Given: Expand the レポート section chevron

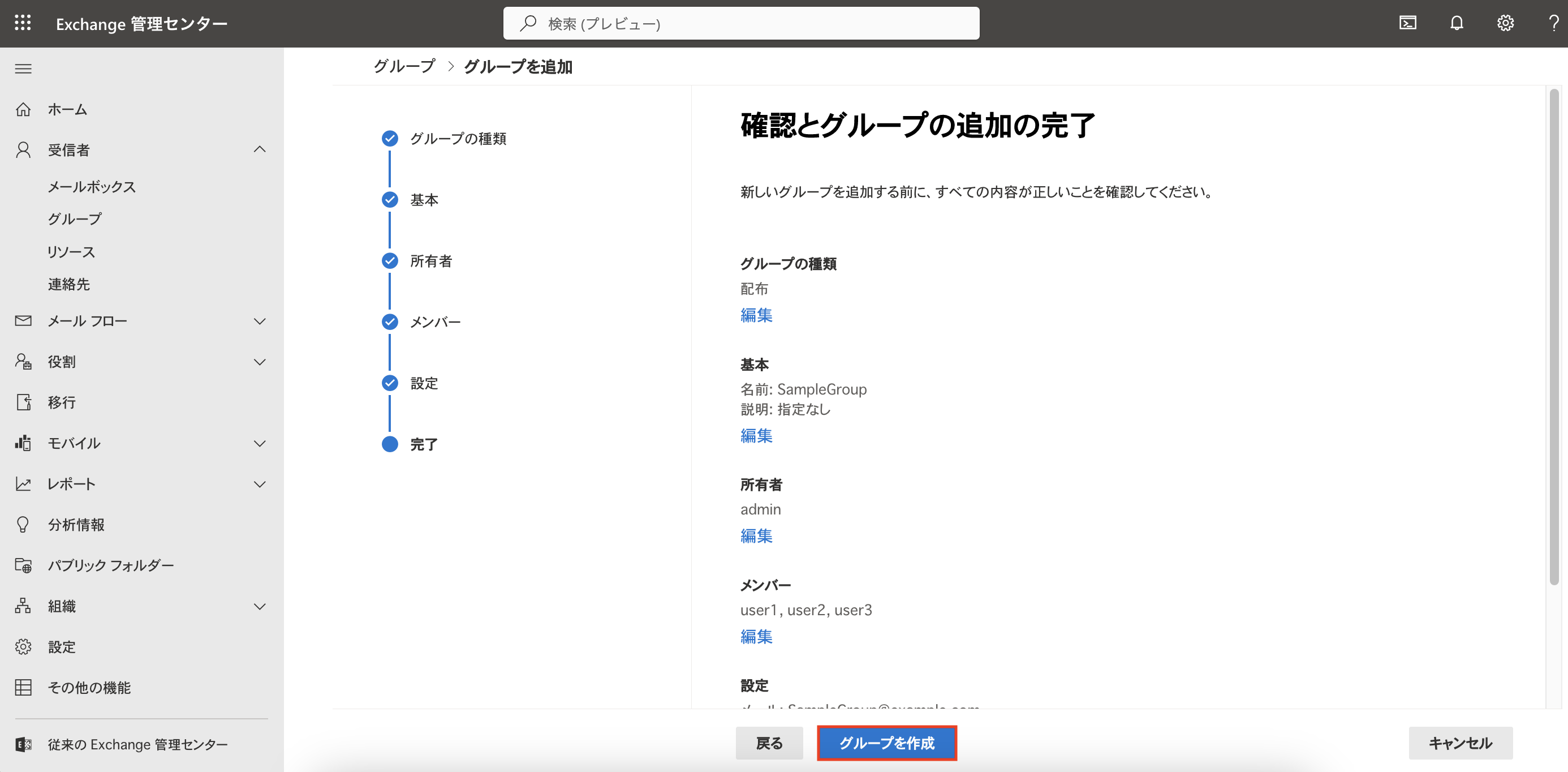Looking at the screenshot, I should click(259, 484).
